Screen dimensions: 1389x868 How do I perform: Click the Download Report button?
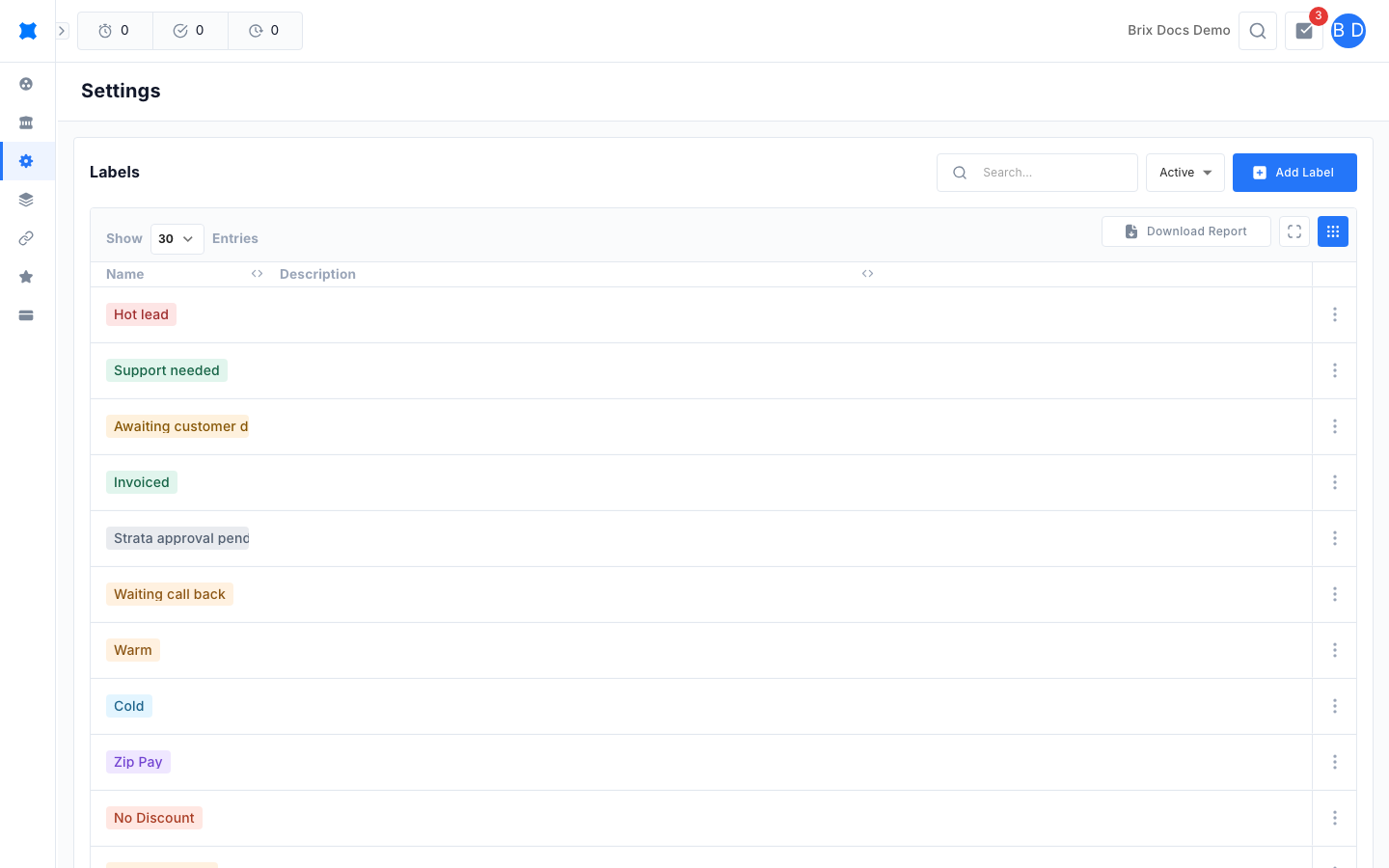(x=1186, y=231)
